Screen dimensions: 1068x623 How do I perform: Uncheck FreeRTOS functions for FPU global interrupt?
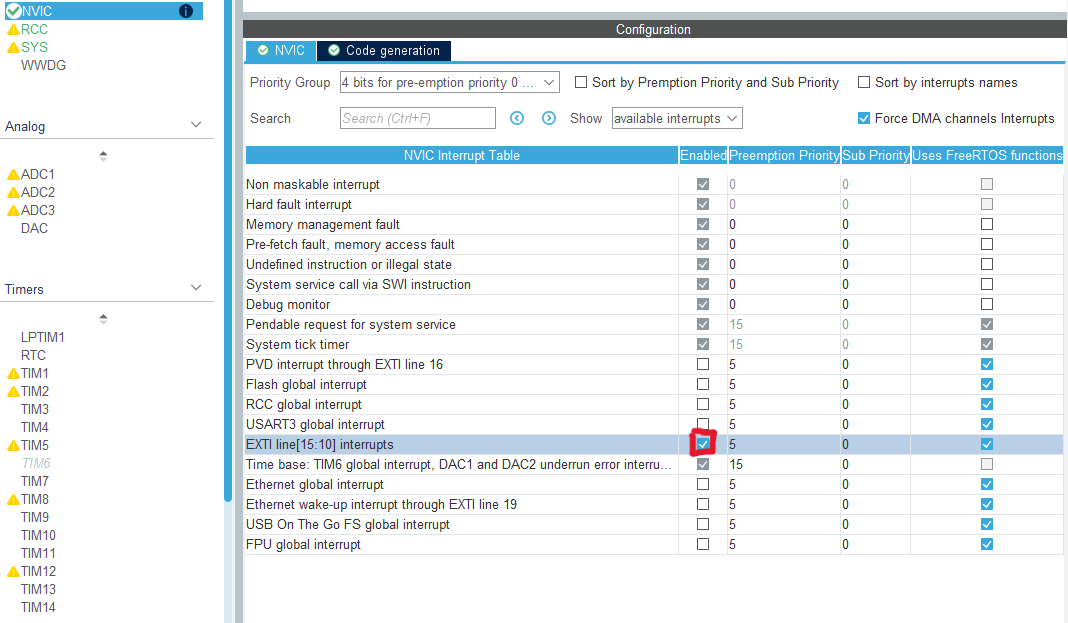987,544
